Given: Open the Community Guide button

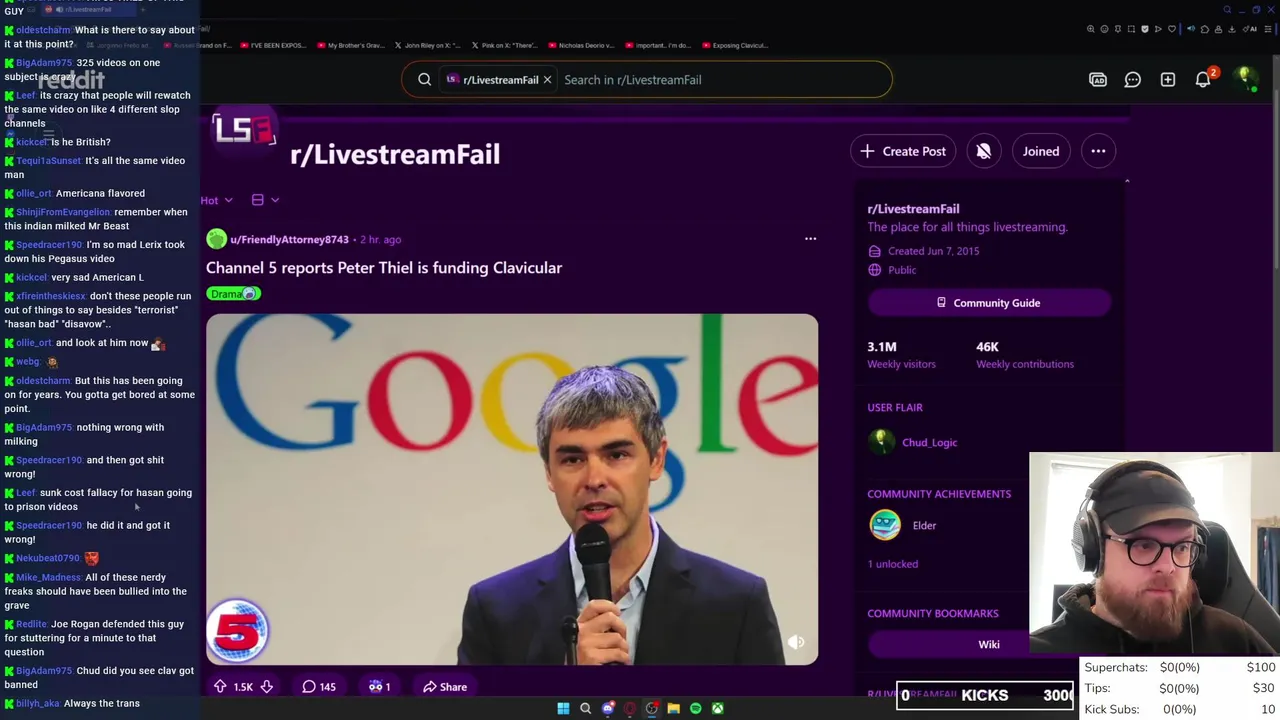Looking at the screenshot, I should point(989,303).
